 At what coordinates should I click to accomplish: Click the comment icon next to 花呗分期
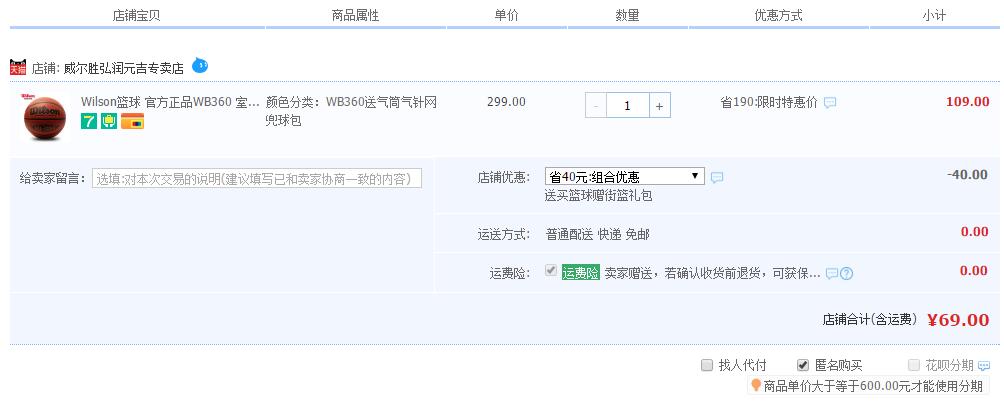[984, 366]
